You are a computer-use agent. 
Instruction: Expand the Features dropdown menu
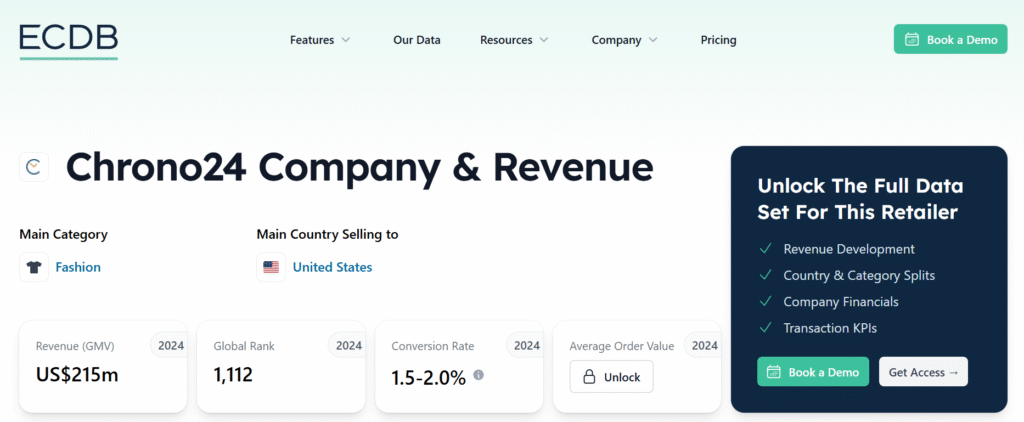pyautogui.click(x=320, y=40)
